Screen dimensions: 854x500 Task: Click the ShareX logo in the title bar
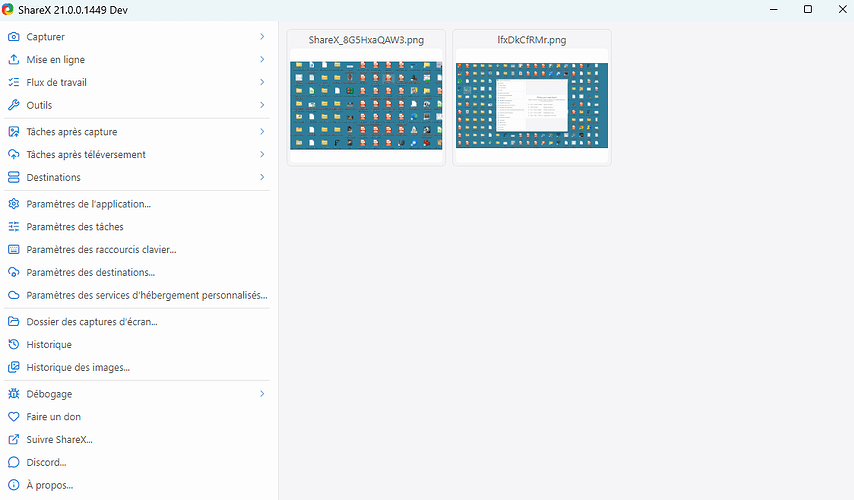[7, 10]
